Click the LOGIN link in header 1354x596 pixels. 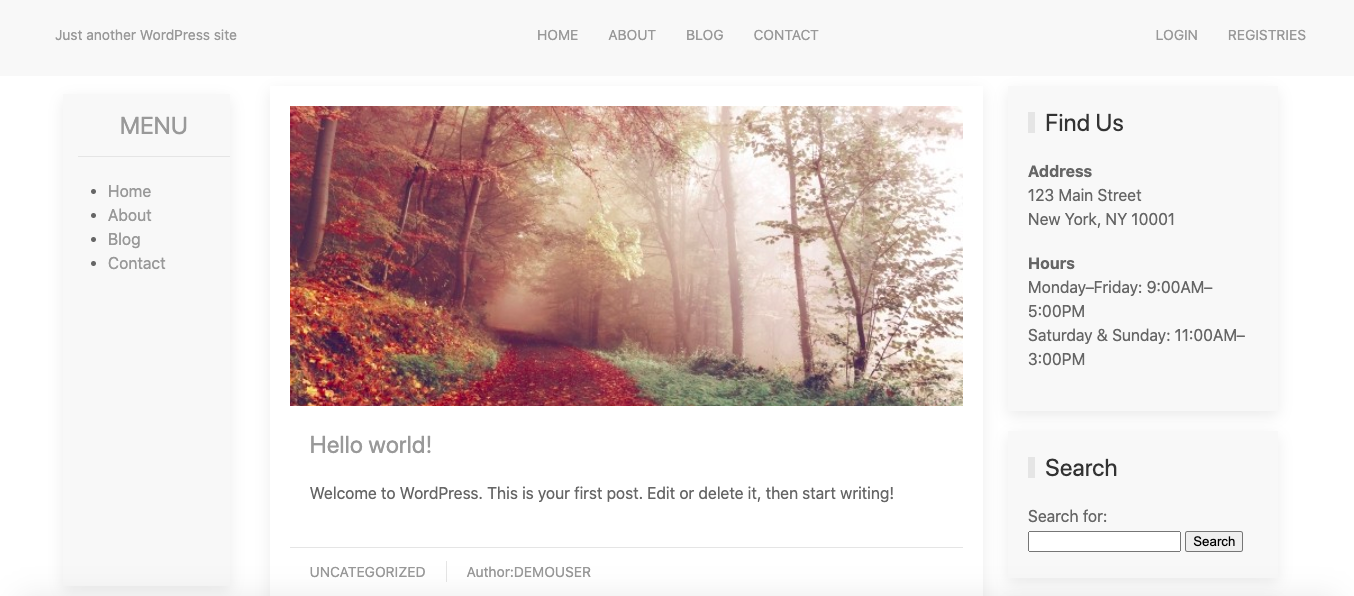point(1176,35)
